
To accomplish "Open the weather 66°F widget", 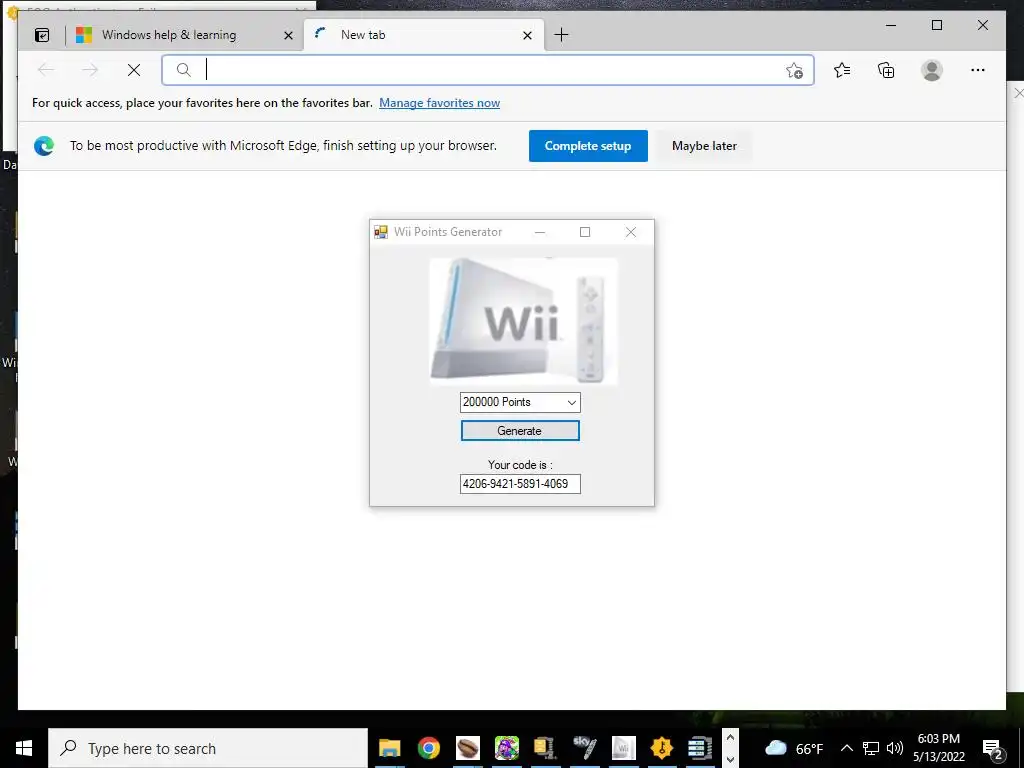I will click(x=794, y=748).
